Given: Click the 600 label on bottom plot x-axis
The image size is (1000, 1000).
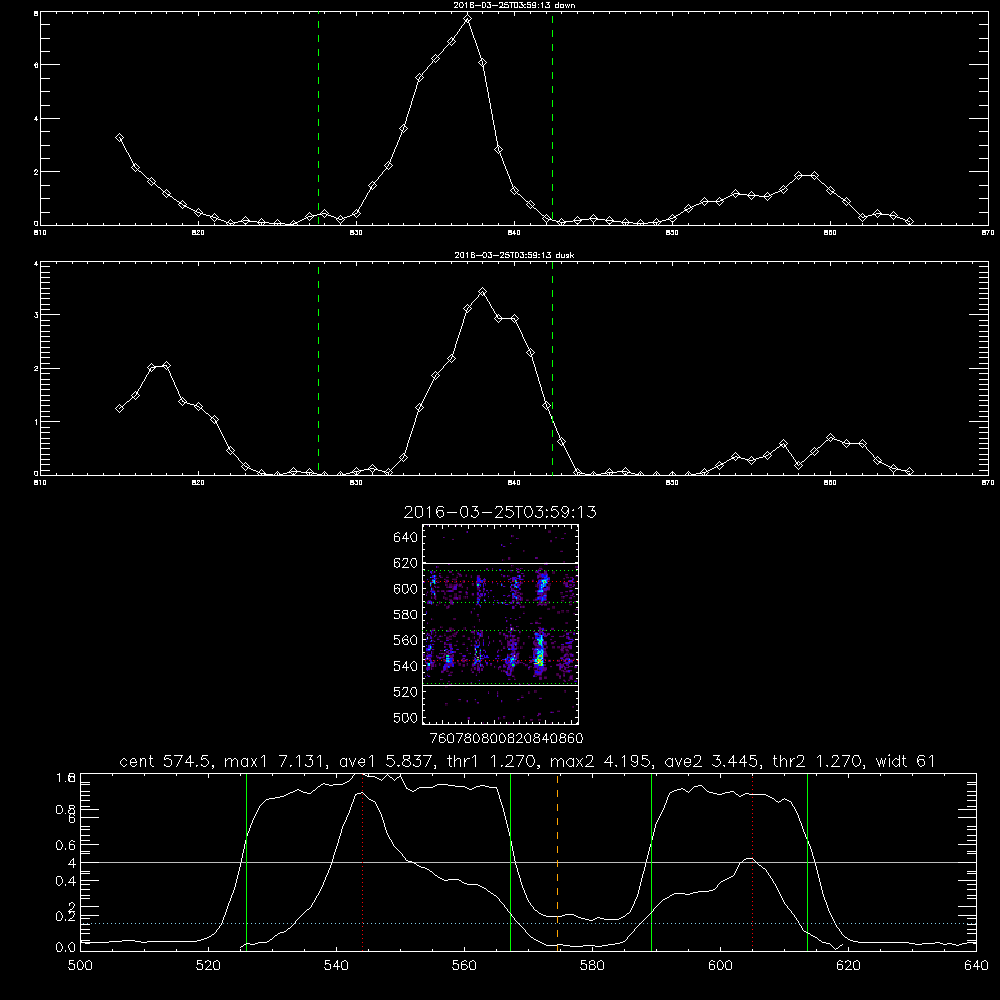Looking at the screenshot, I should coord(720,965).
